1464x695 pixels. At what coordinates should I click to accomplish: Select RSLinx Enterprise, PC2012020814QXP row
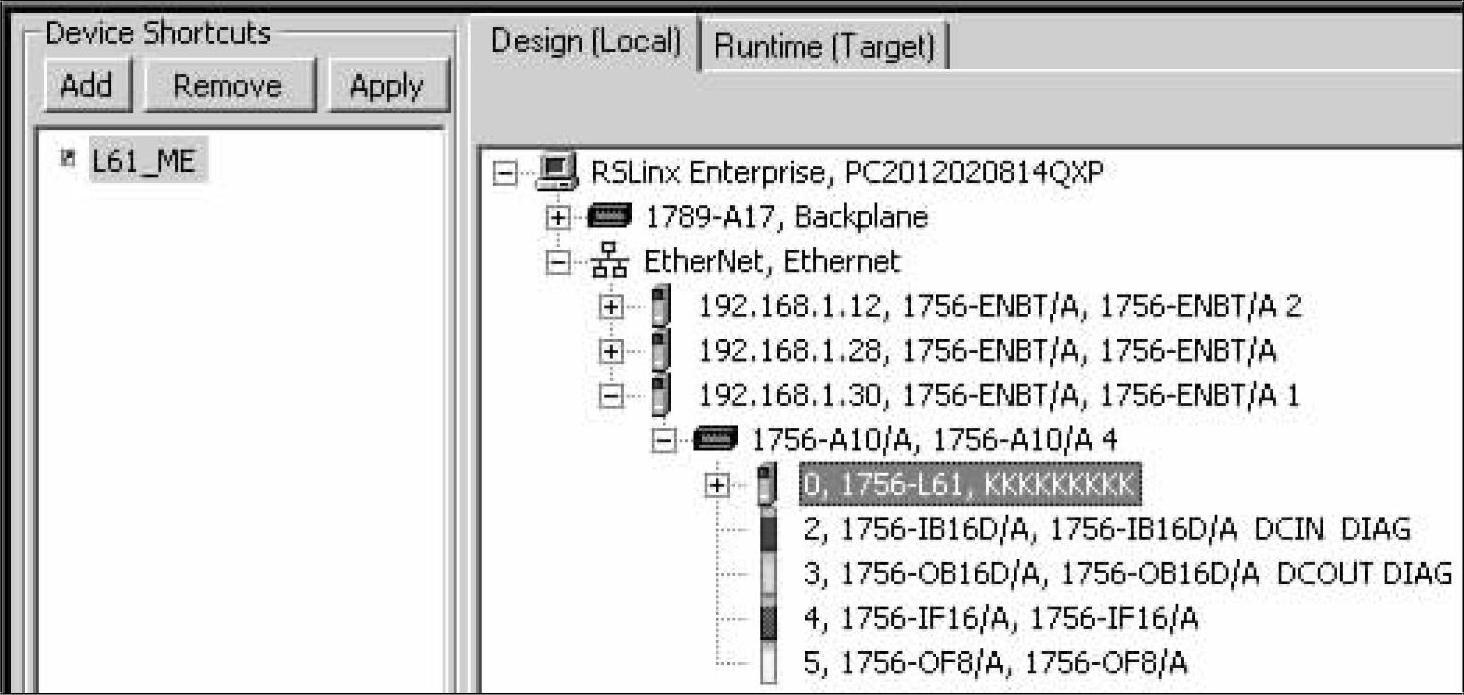click(847, 173)
